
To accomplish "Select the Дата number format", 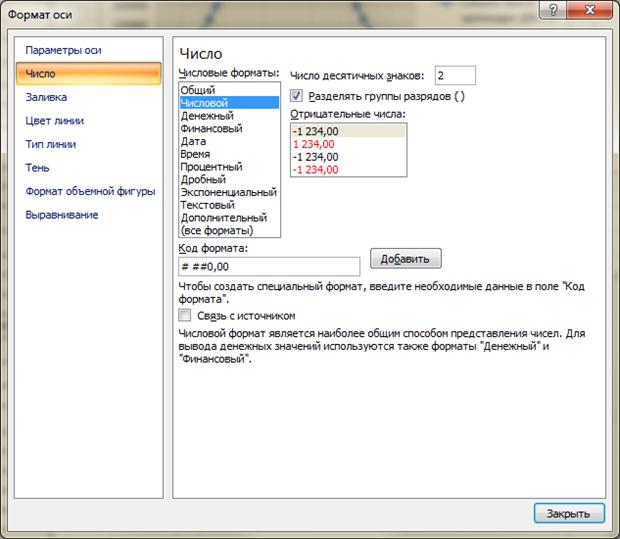I will (x=229, y=141).
